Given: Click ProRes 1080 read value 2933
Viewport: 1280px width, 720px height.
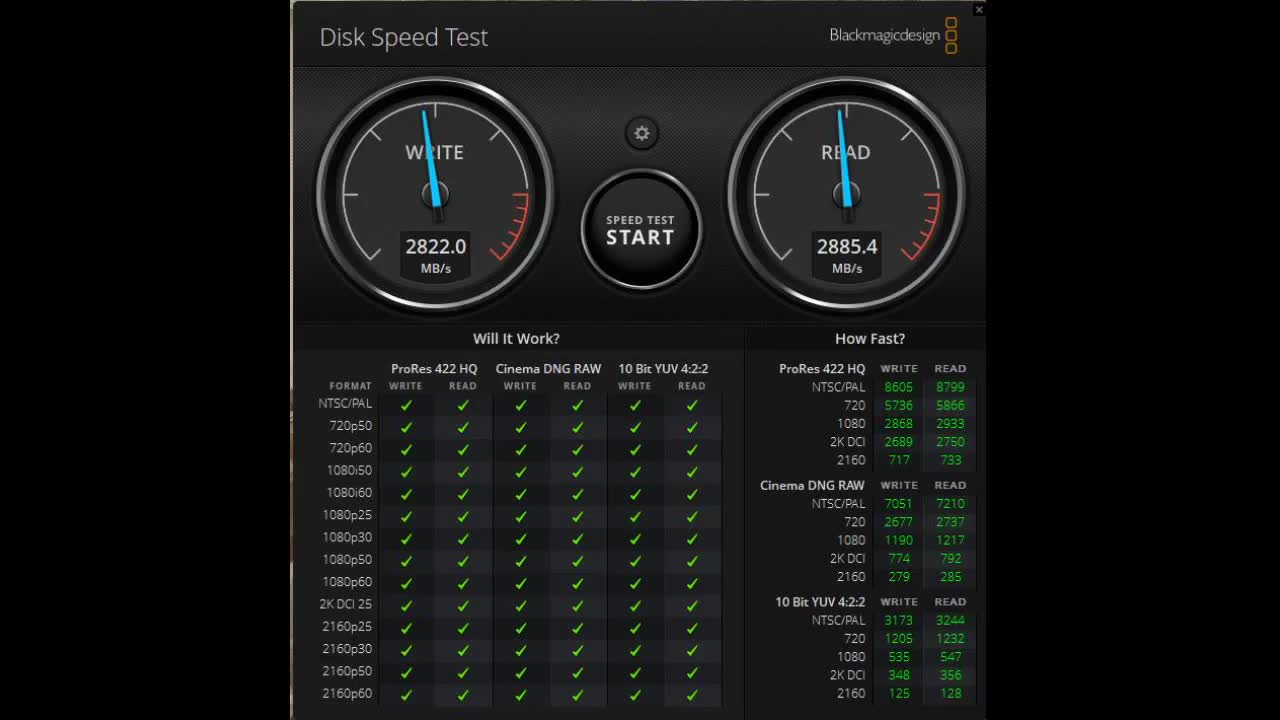Looking at the screenshot, I should coord(950,423).
